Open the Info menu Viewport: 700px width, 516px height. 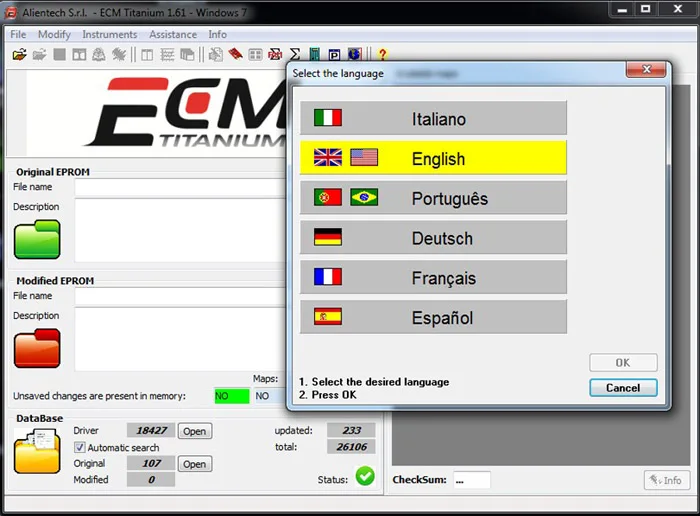click(x=217, y=34)
